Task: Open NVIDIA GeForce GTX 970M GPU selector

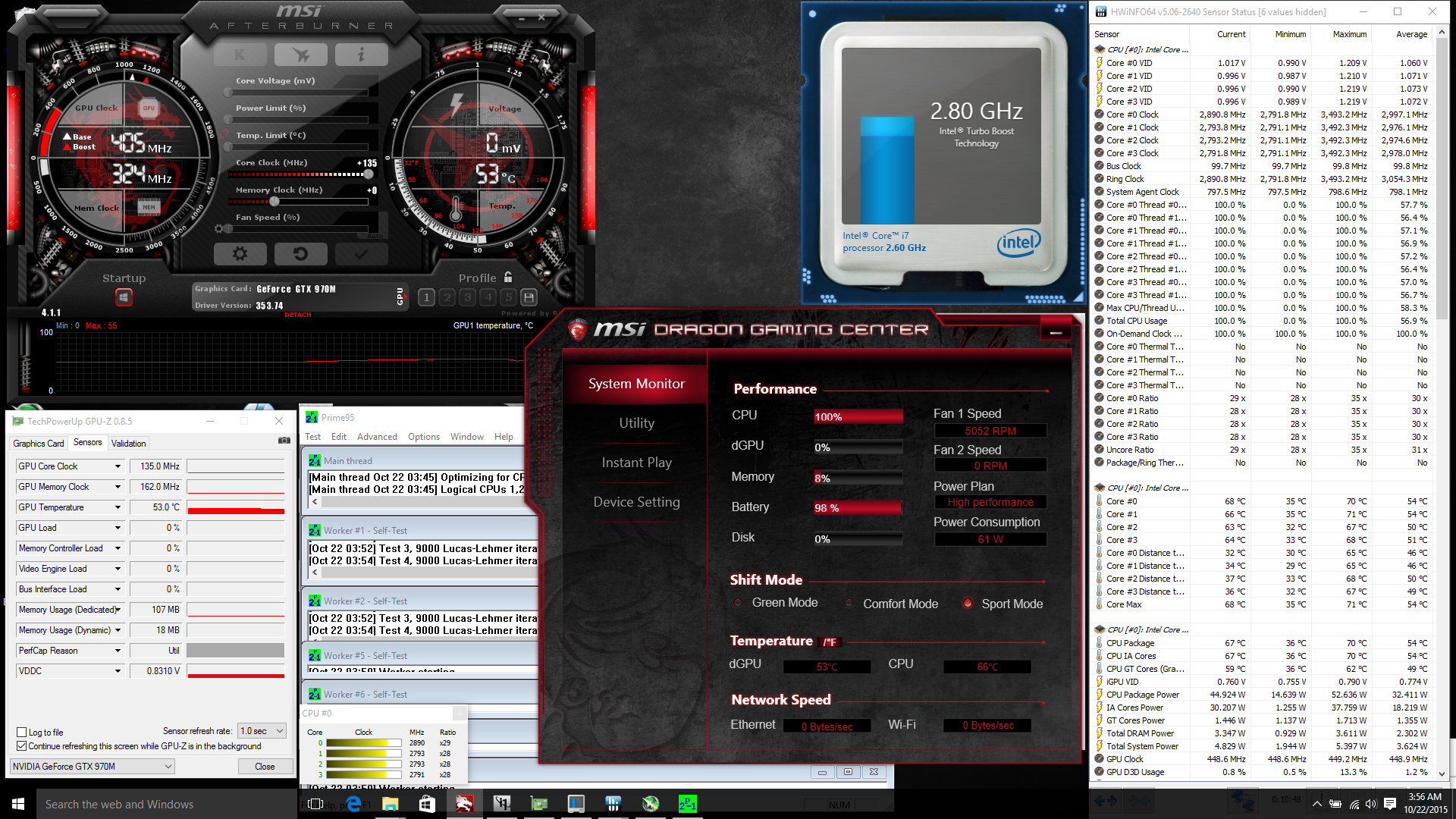Action: 93,767
